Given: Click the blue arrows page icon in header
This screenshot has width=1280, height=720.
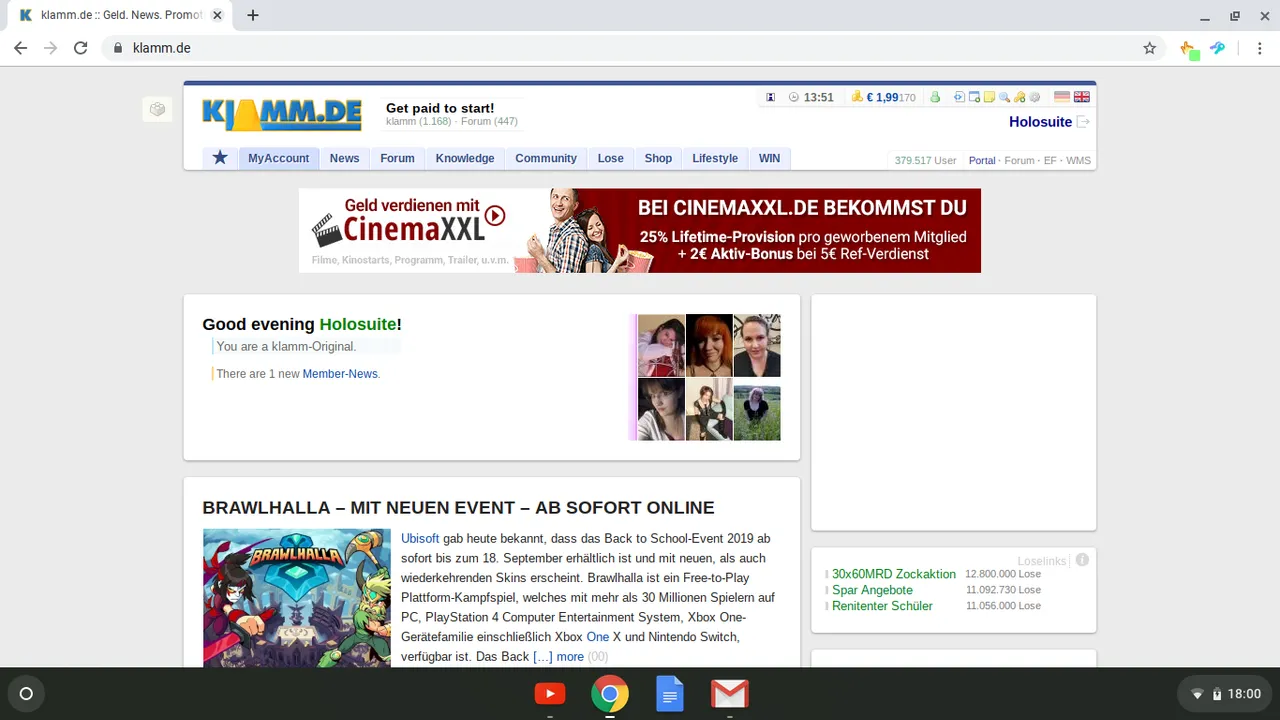Looking at the screenshot, I should pyautogui.click(x=959, y=97).
